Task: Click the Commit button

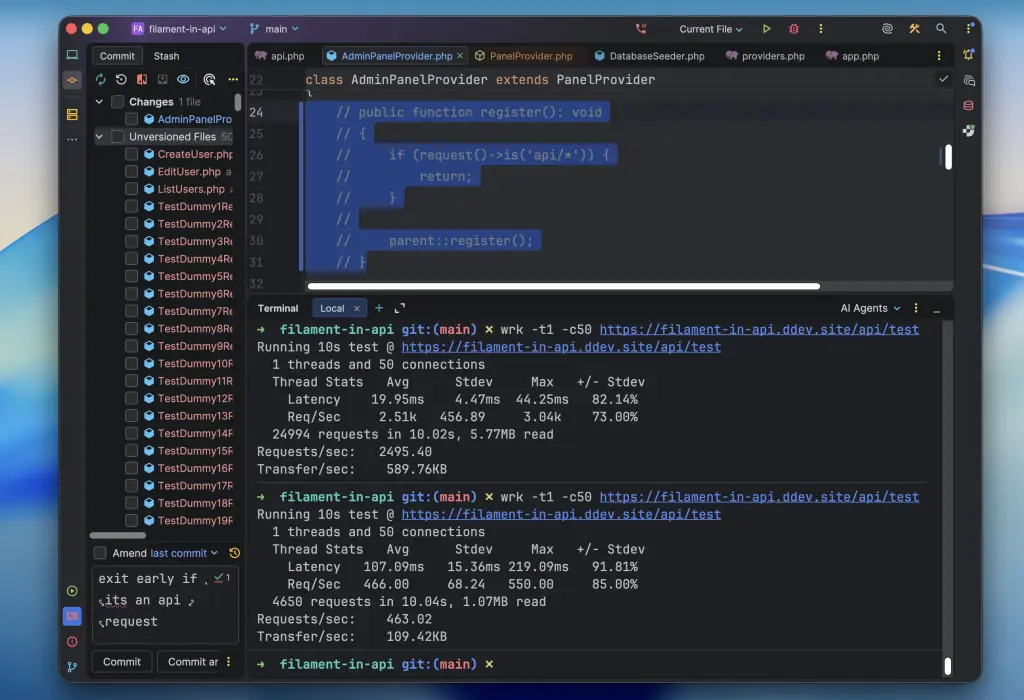Action: (121, 661)
